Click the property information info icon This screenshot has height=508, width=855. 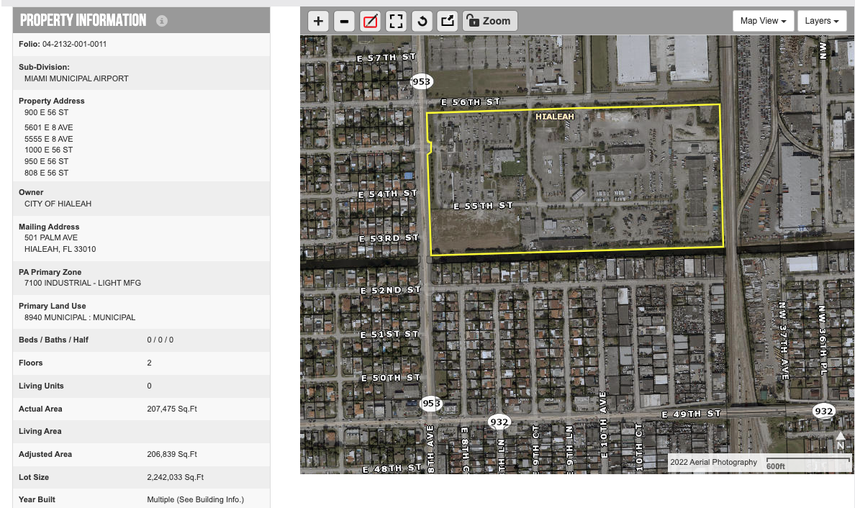(x=161, y=21)
